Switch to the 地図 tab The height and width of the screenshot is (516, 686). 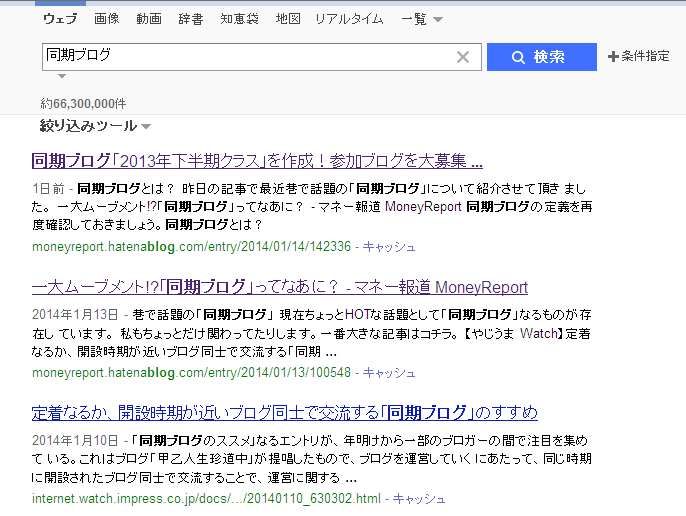(x=288, y=19)
